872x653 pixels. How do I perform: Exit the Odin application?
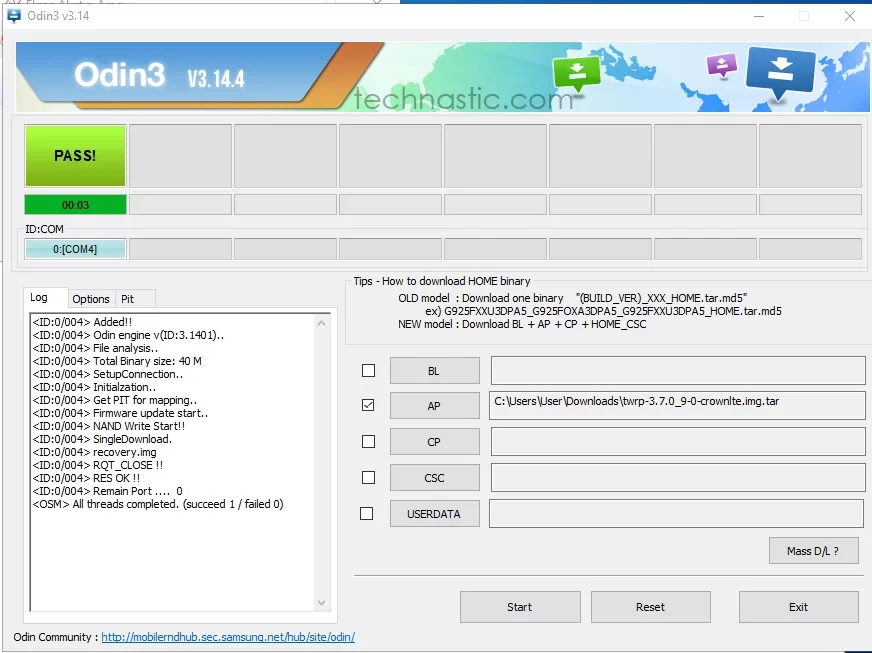pos(798,607)
